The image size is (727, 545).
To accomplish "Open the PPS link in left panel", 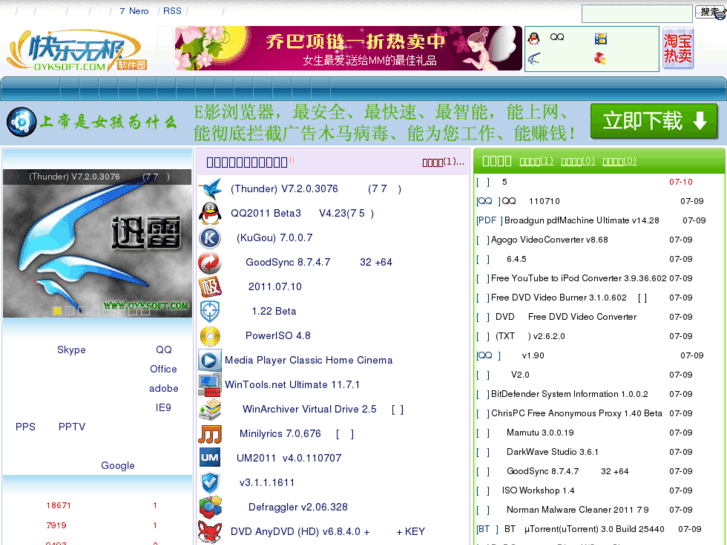I will 25,427.
